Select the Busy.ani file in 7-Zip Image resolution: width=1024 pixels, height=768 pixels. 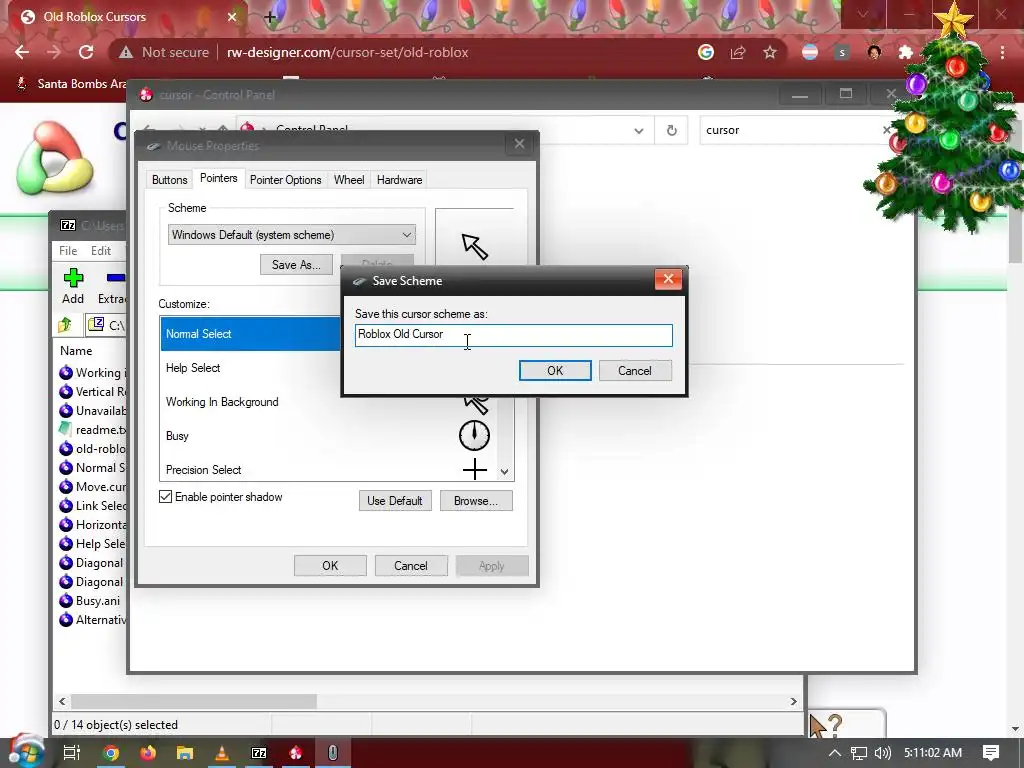(x=89, y=601)
